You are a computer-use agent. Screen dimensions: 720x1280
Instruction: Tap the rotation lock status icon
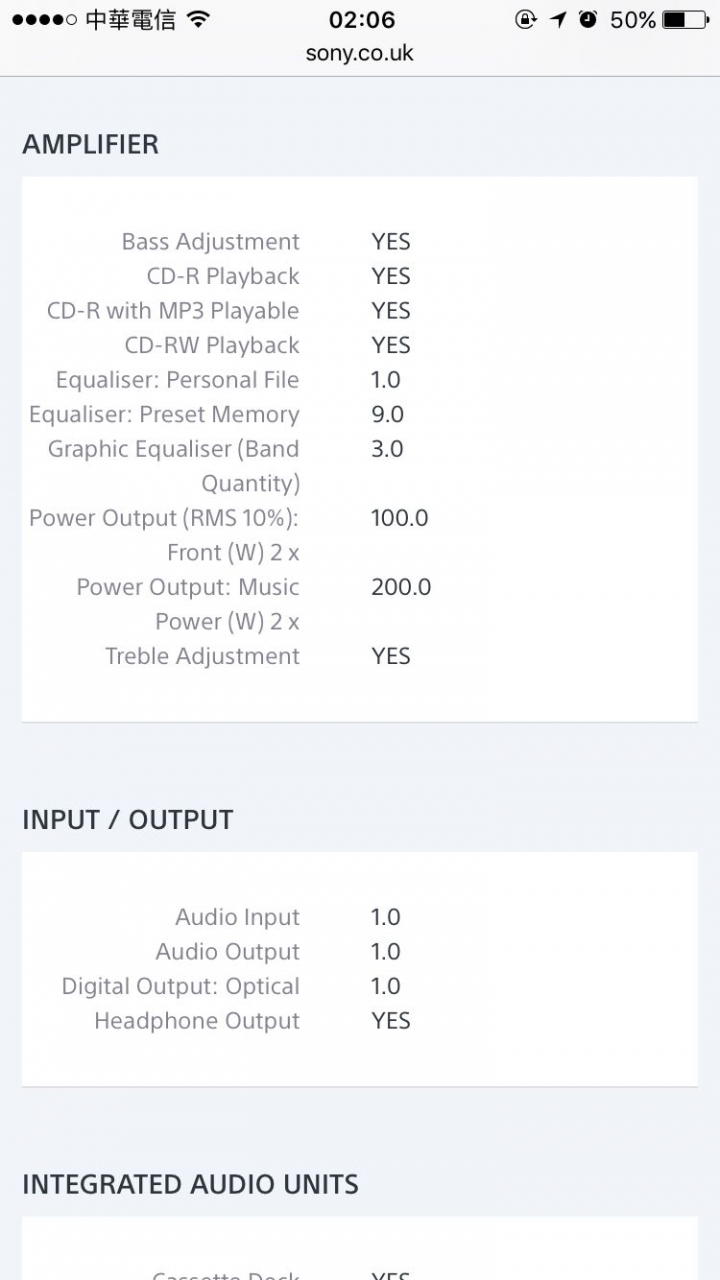coord(526,19)
